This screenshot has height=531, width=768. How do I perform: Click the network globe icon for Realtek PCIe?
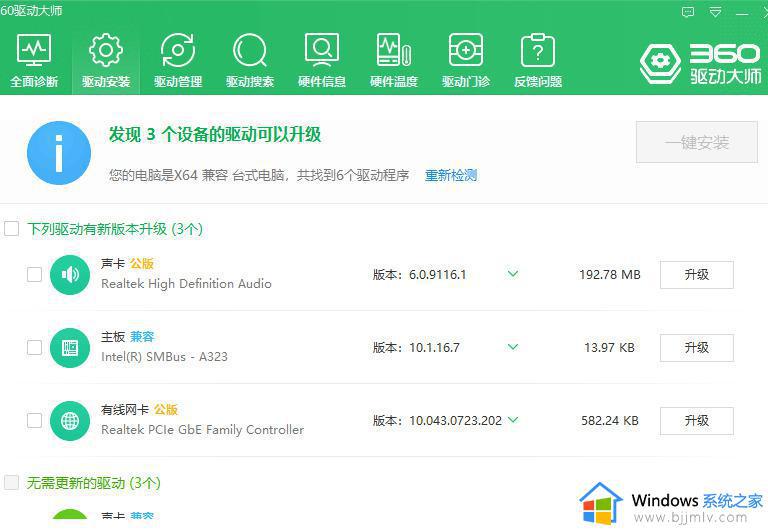coord(70,421)
